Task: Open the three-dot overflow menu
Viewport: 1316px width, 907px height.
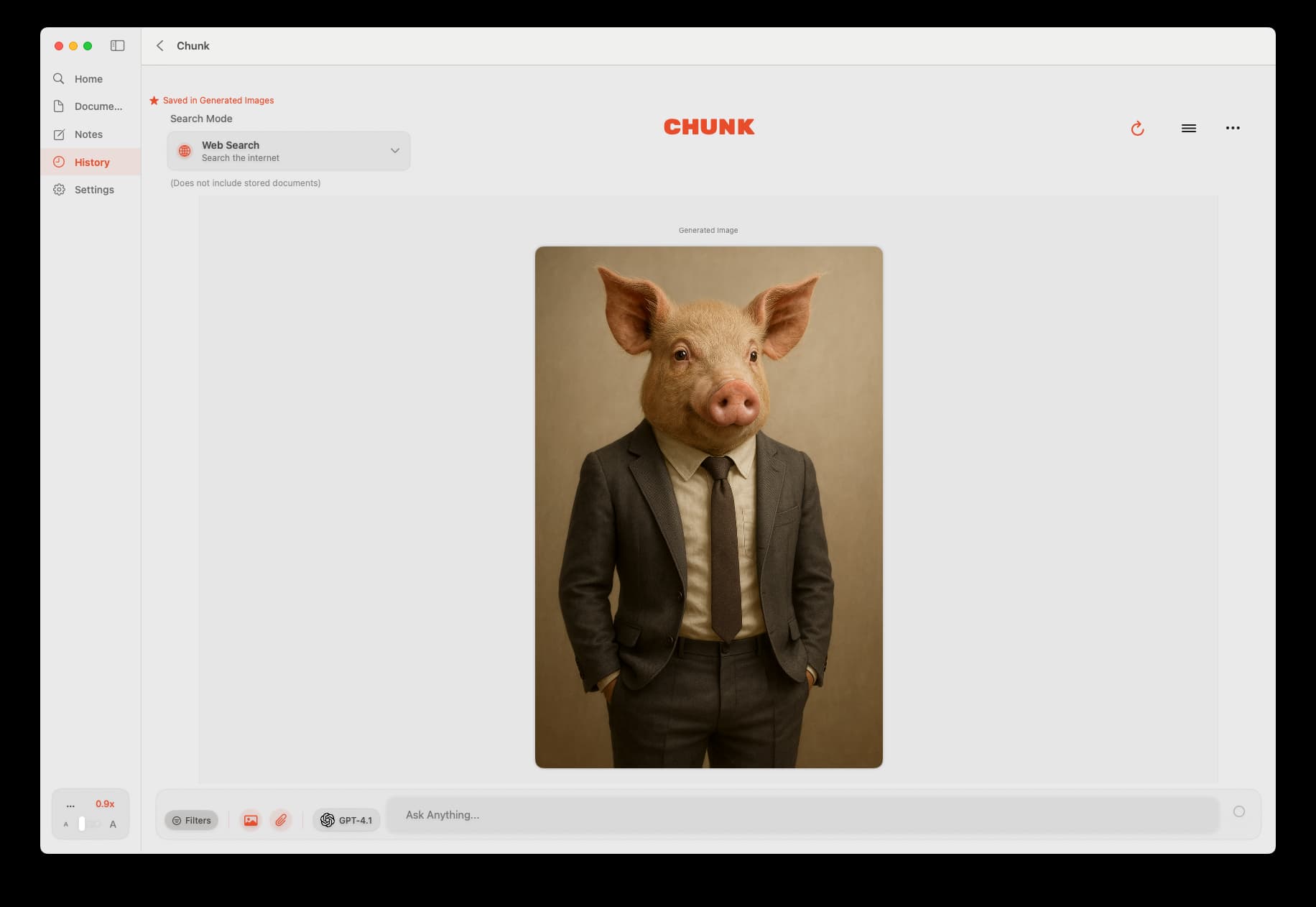Action: [1234, 128]
